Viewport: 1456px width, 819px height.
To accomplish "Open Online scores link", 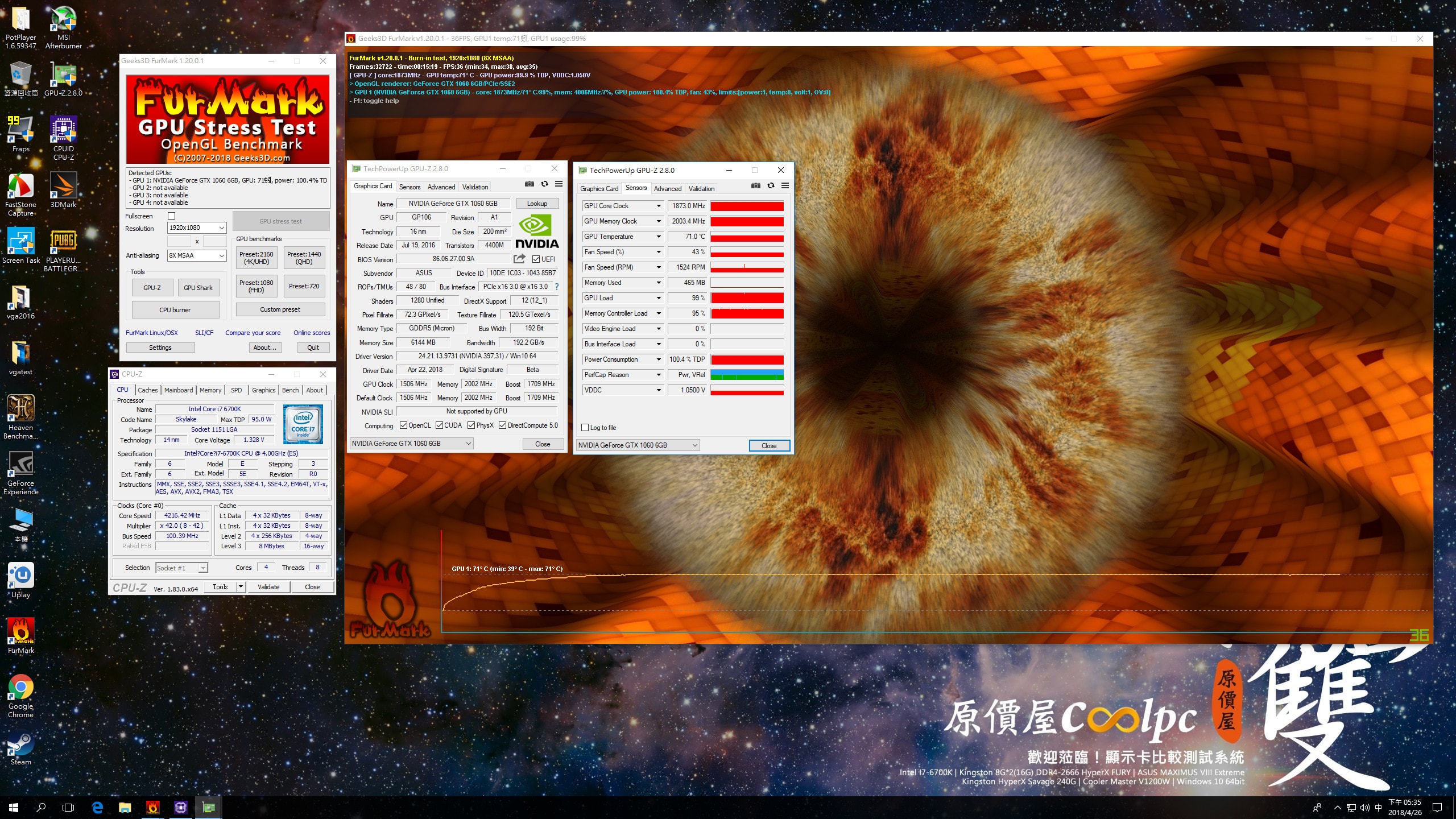I will [x=312, y=333].
